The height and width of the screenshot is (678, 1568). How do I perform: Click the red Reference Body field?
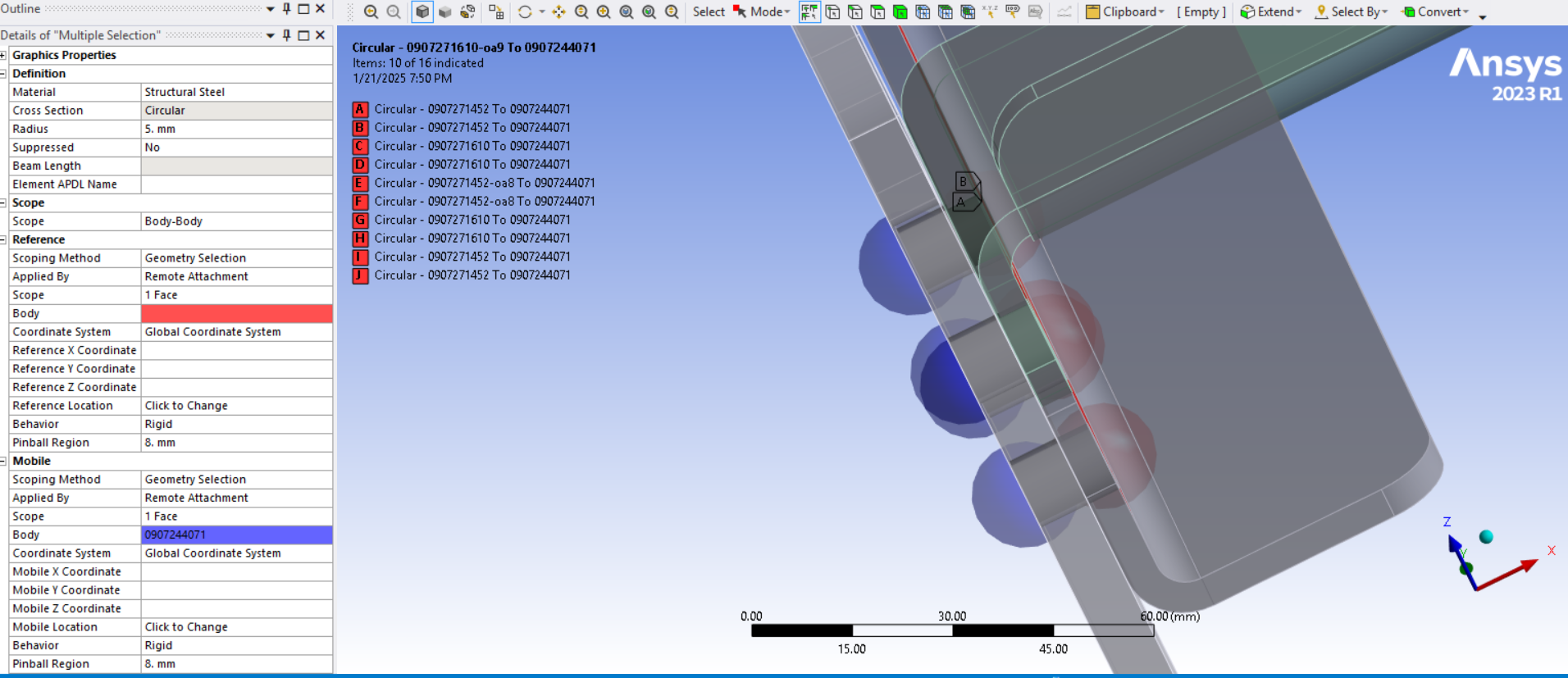(236, 313)
